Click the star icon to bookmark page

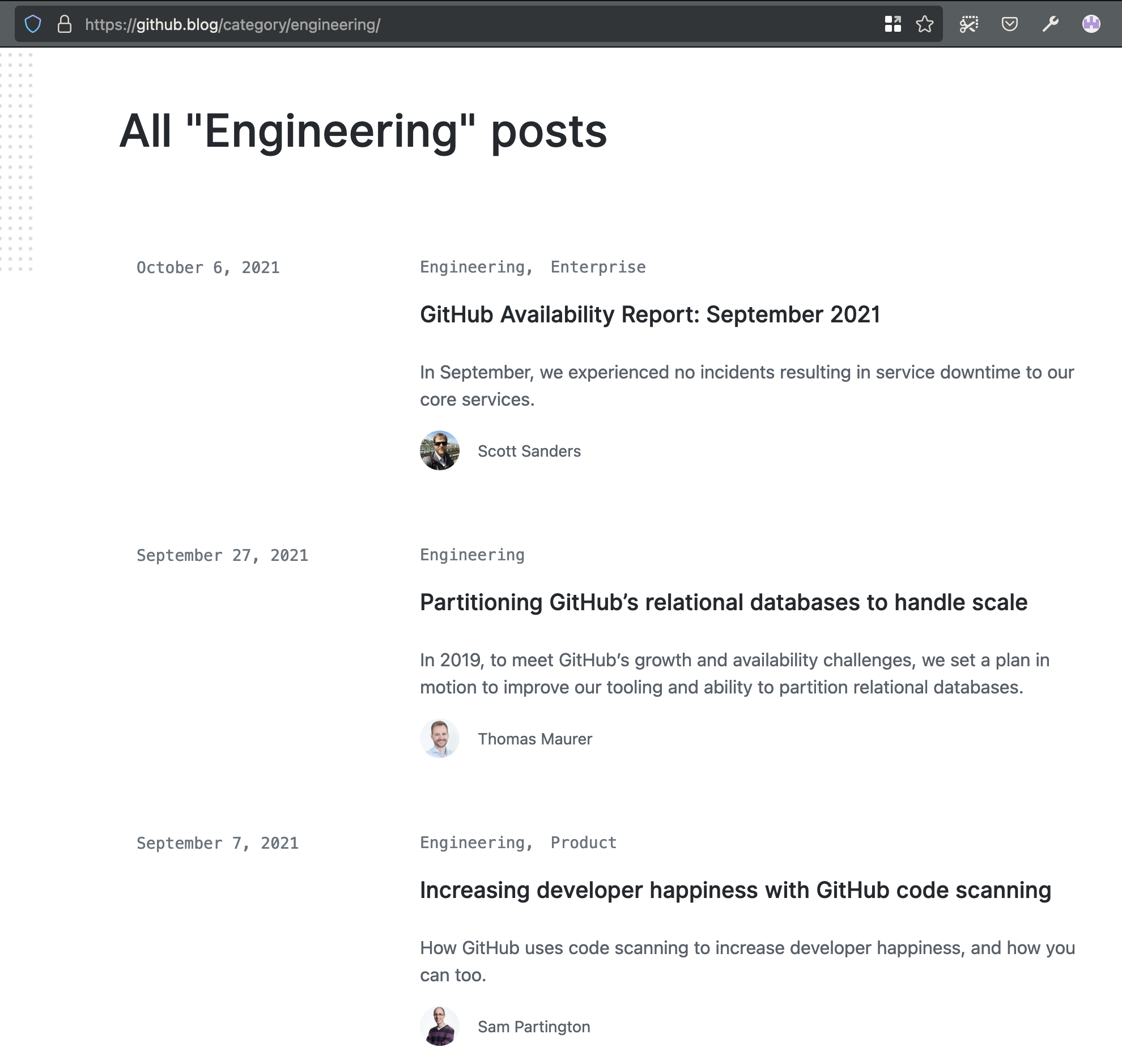coord(925,24)
